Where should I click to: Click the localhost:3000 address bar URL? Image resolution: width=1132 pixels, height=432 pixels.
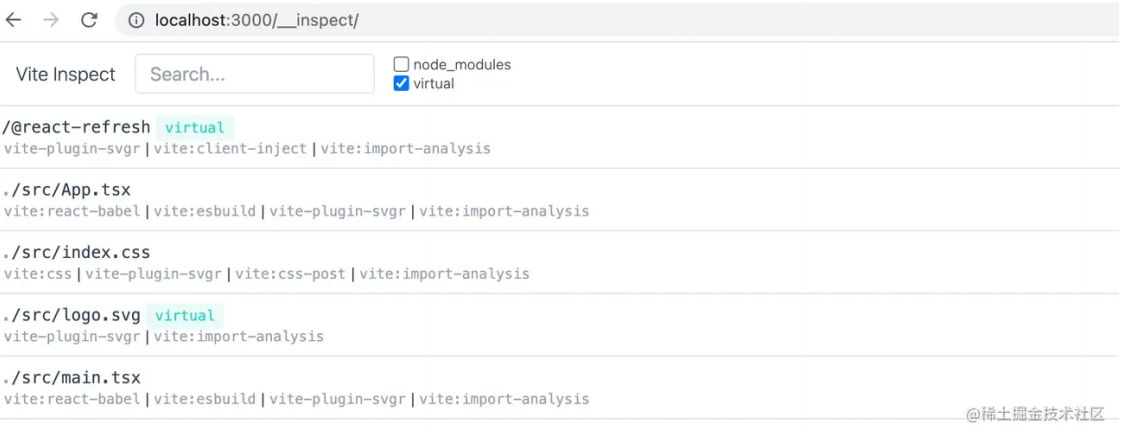tap(256, 20)
